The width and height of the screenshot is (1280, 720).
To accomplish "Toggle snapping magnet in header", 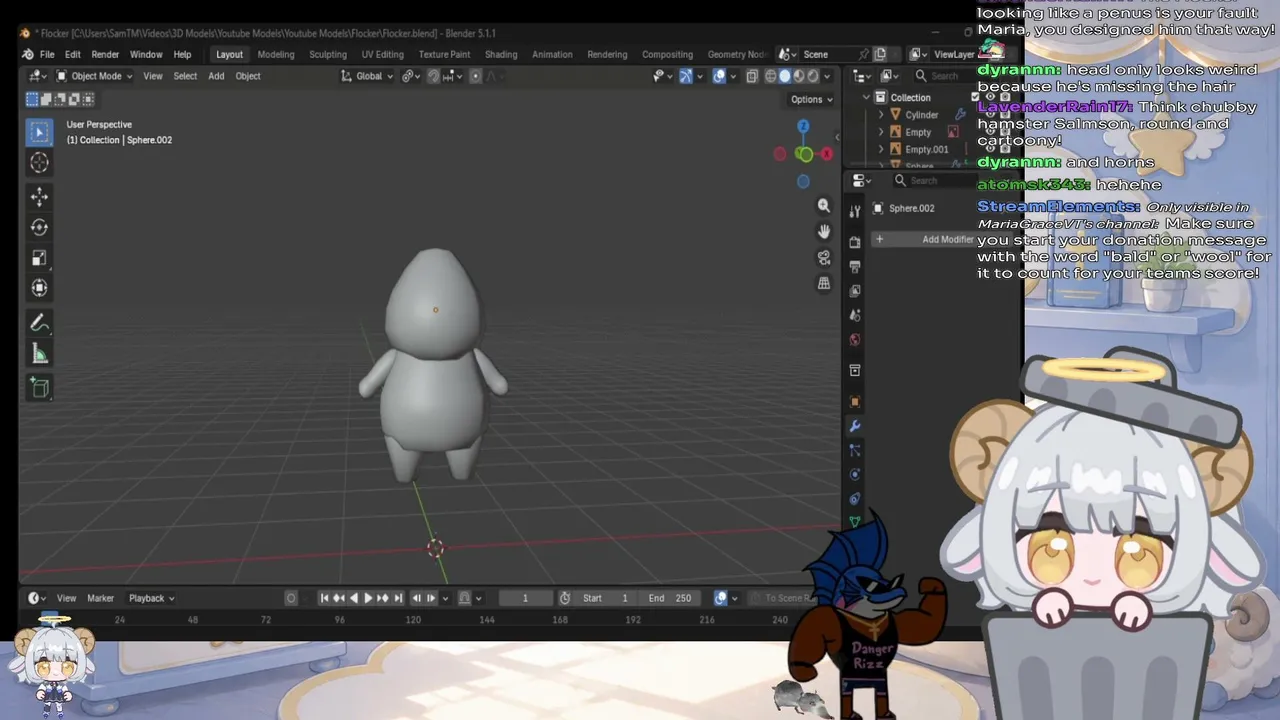I will click(x=433, y=76).
